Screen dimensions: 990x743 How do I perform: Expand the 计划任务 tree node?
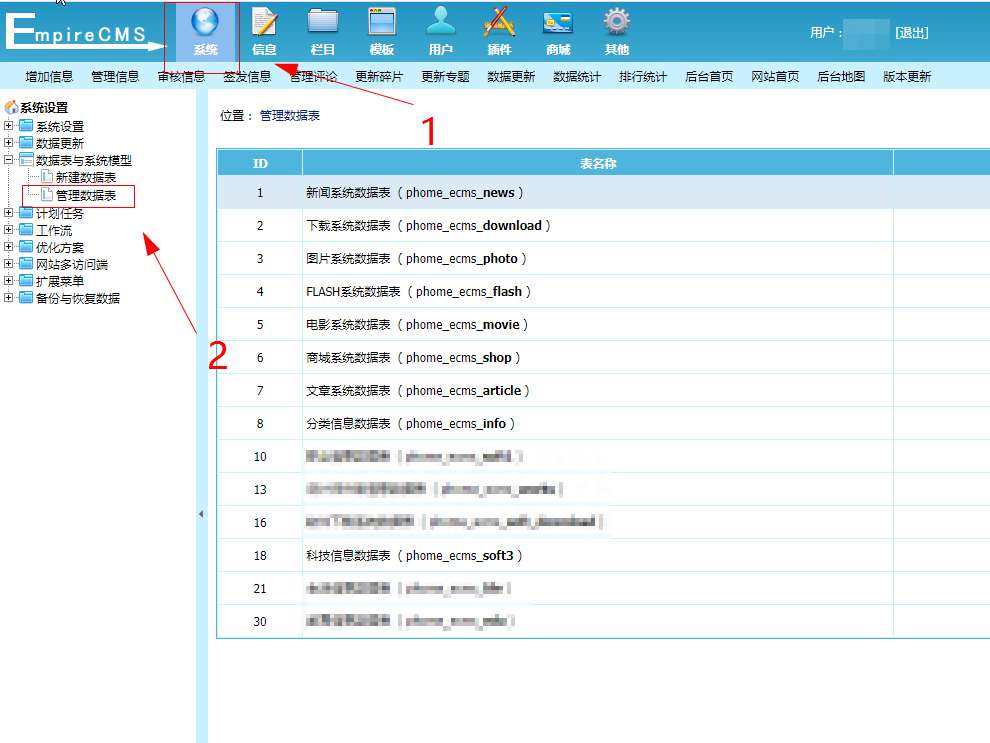[x=9, y=213]
